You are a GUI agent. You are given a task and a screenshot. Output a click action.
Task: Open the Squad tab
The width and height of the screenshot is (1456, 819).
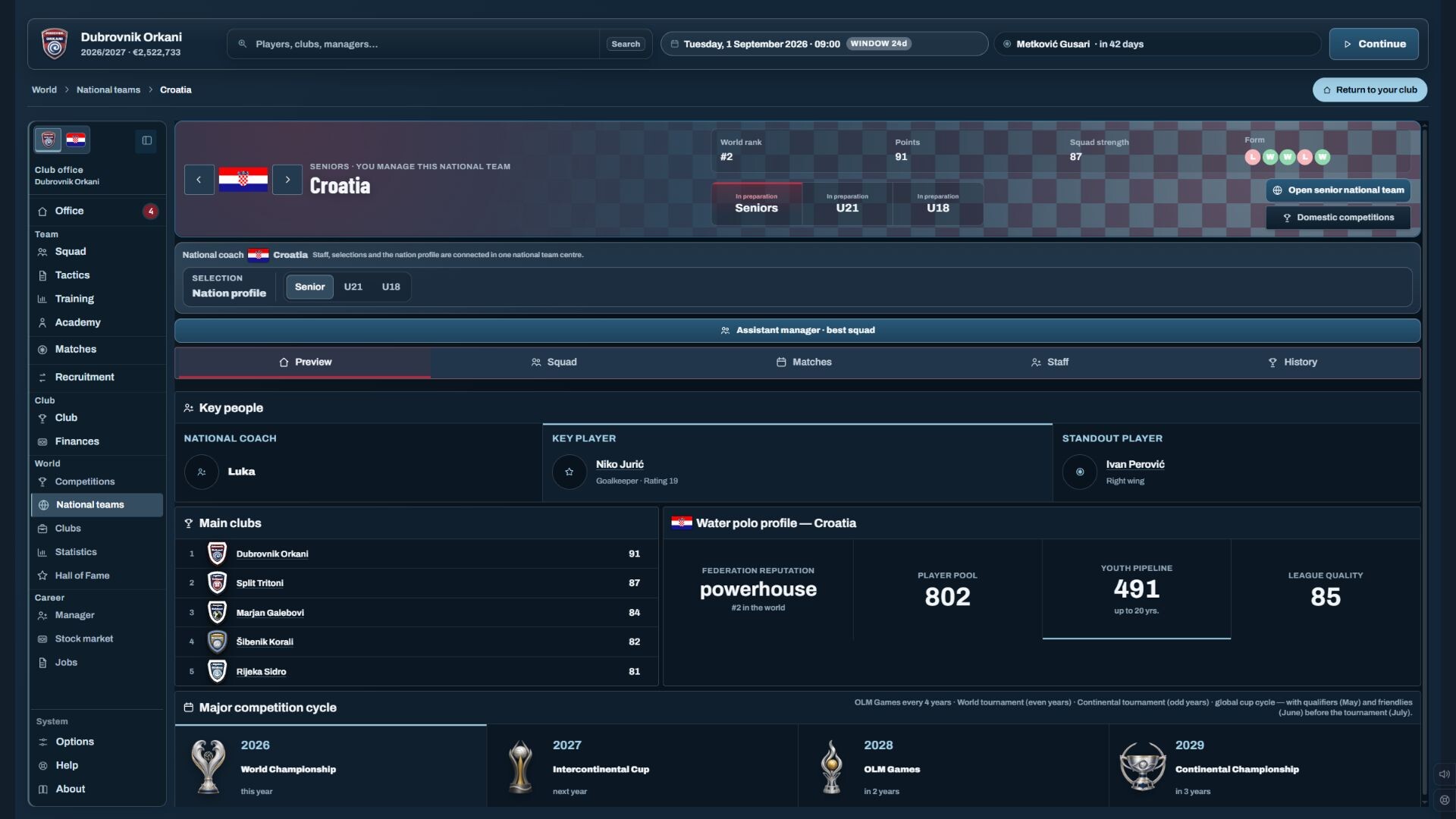click(x=554, y=362)
